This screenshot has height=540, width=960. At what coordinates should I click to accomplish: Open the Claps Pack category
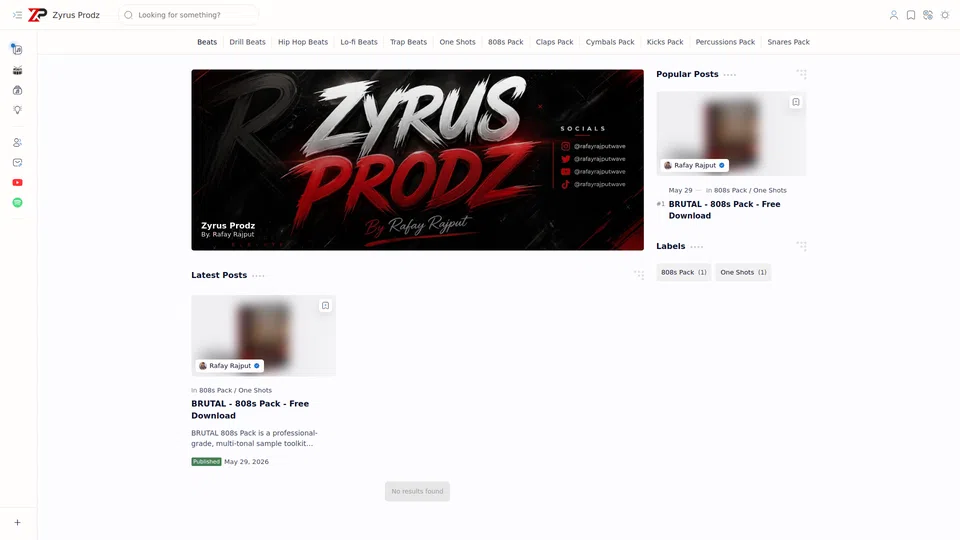555,42
